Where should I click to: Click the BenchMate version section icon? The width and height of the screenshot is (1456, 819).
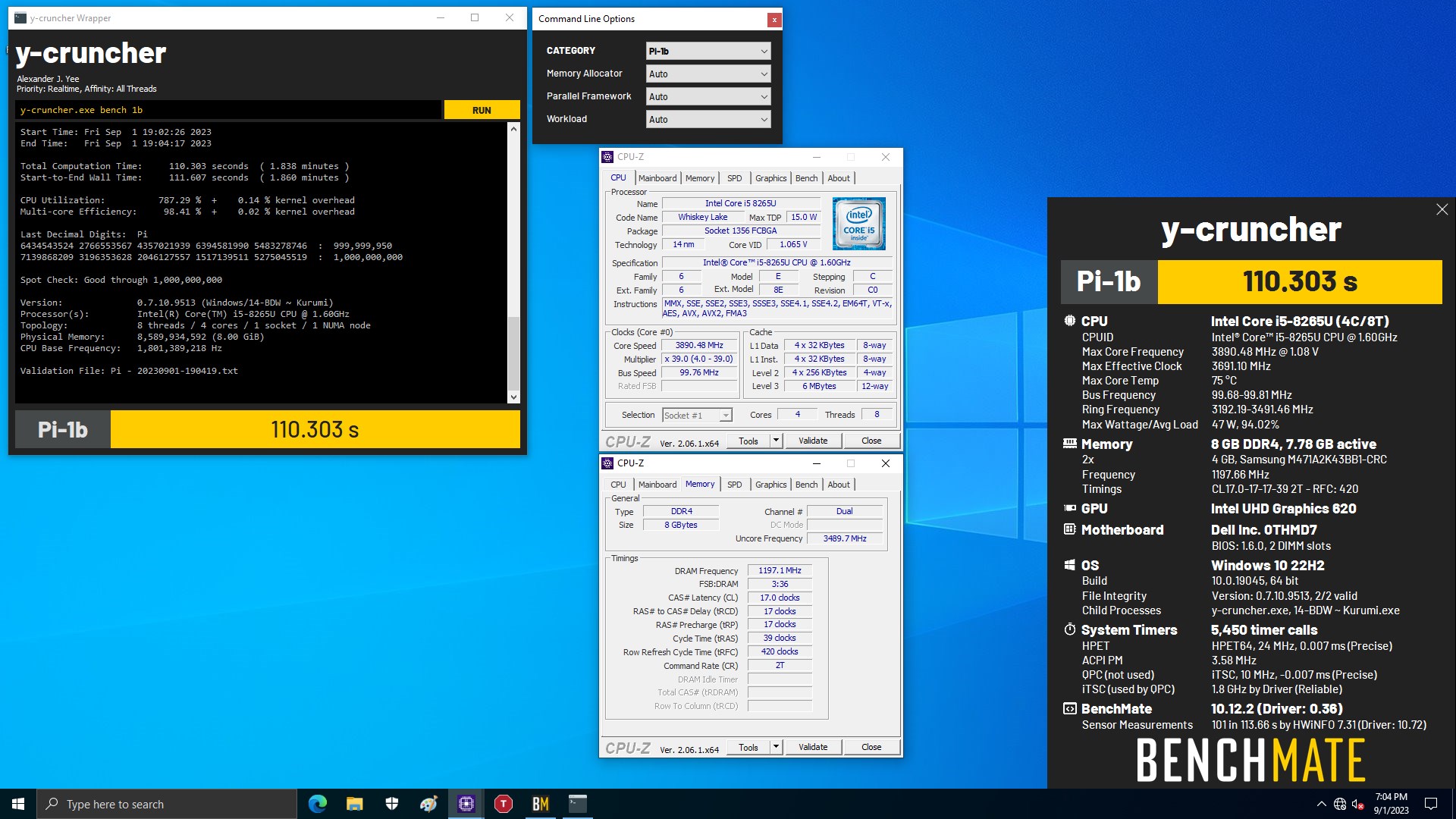(x=1069, y=708)
